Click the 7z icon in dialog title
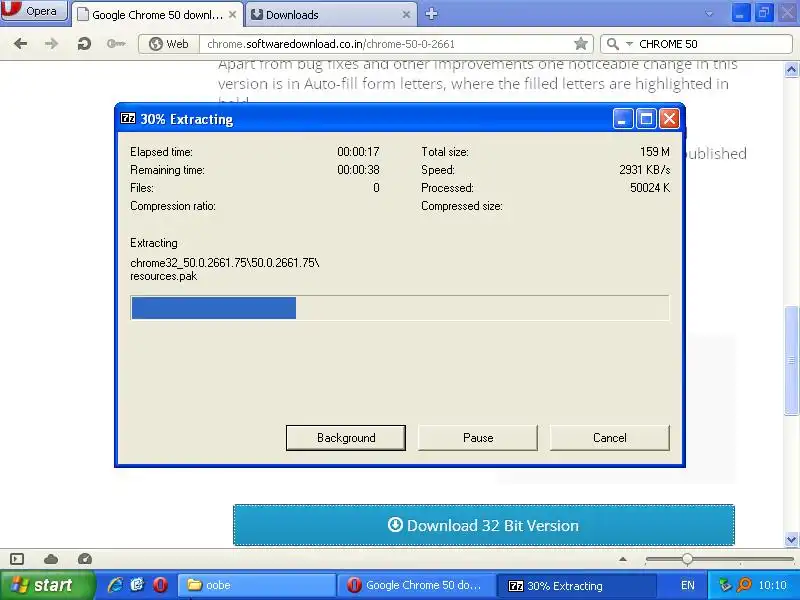The height and width of the screenshot is (600, 800). click(128, 118)
